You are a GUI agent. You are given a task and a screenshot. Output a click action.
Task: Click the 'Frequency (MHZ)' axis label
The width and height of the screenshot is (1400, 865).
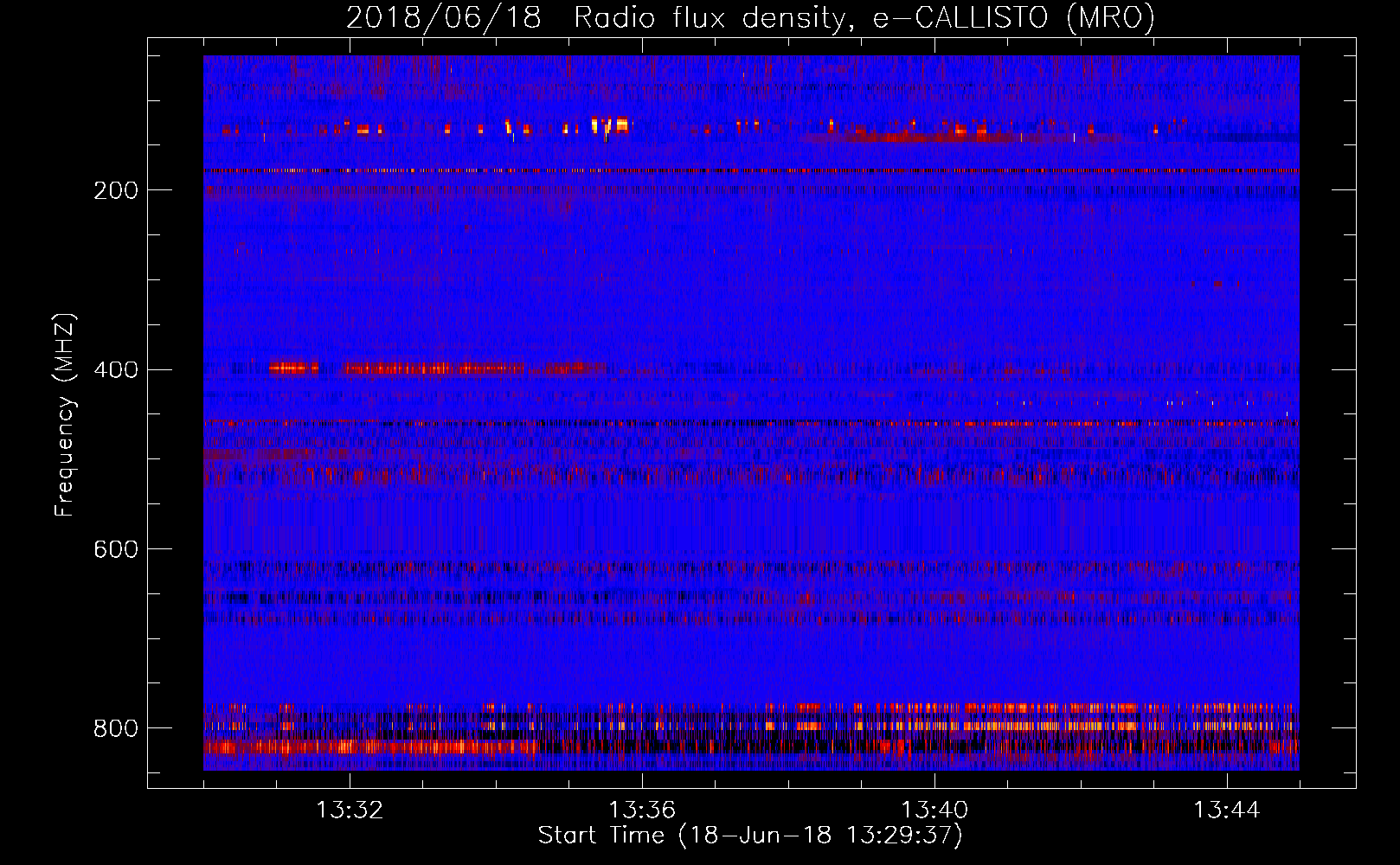[65, 414]
